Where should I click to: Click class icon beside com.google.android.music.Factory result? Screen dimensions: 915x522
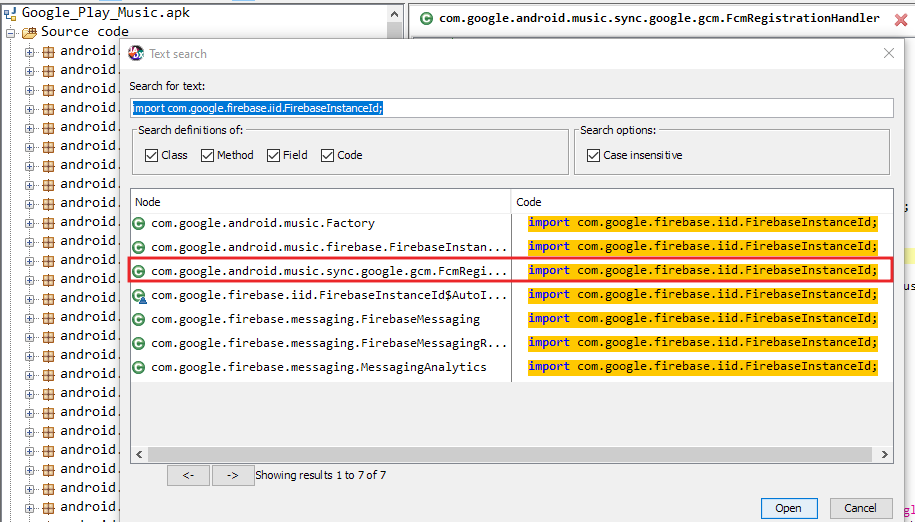(x=139, y=223)
